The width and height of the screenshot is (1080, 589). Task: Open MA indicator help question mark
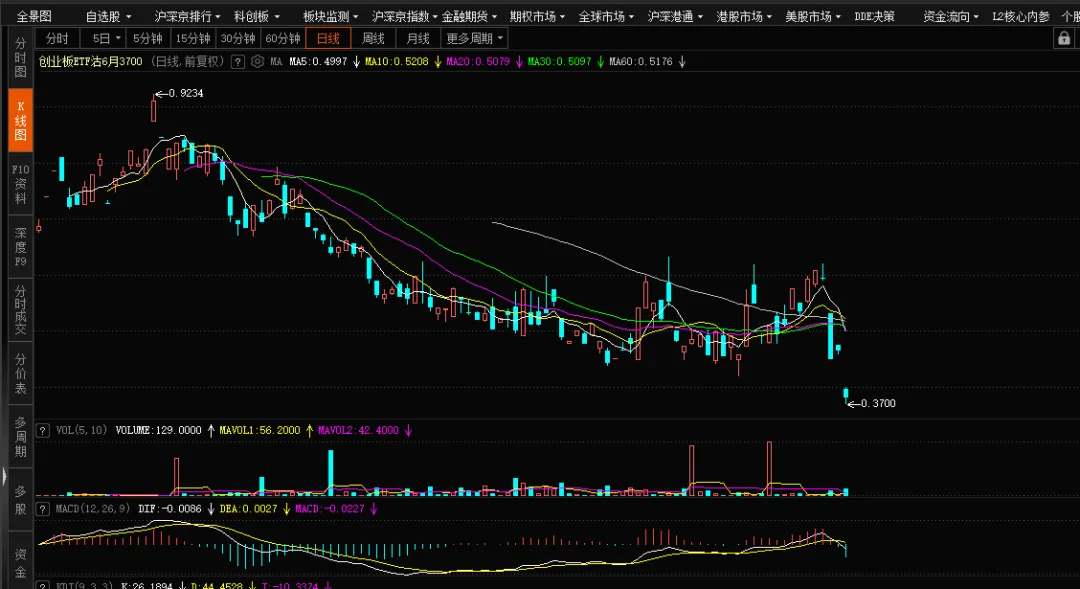pyautogui.click(x=238, y=62)
